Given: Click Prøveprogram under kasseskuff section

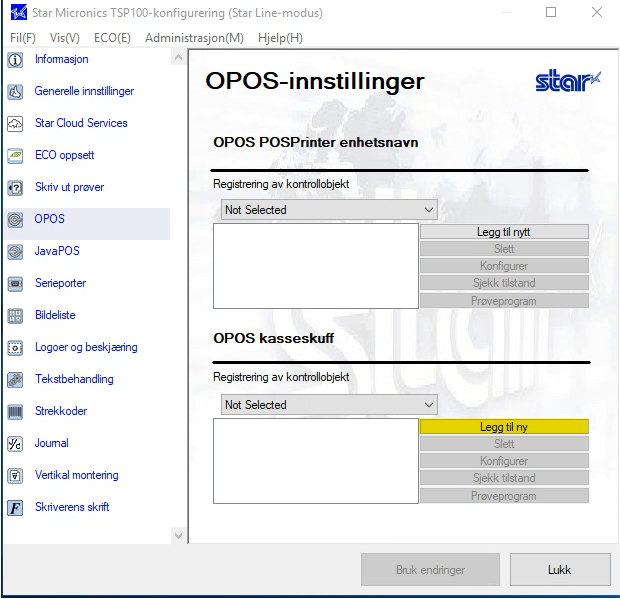Looking at the screenshot, I should [x=504, y=496].
